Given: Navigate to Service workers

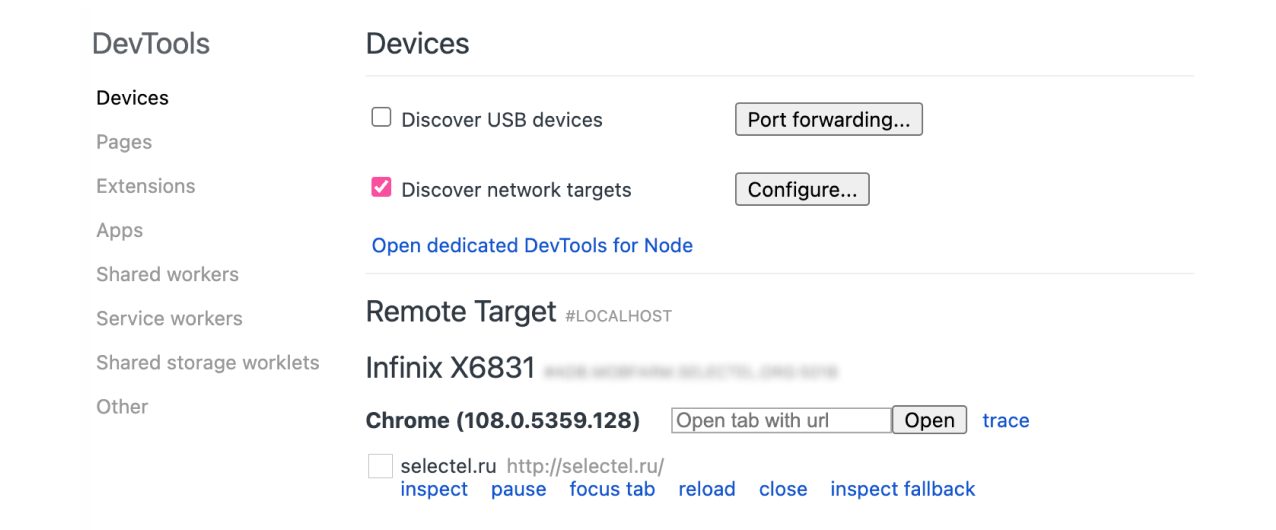Looking at the screenshot, I should (x=169, y=318).
